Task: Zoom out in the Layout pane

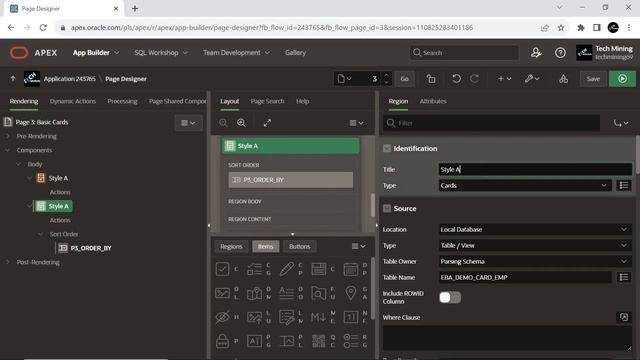Action: click(x=223, y=123)
